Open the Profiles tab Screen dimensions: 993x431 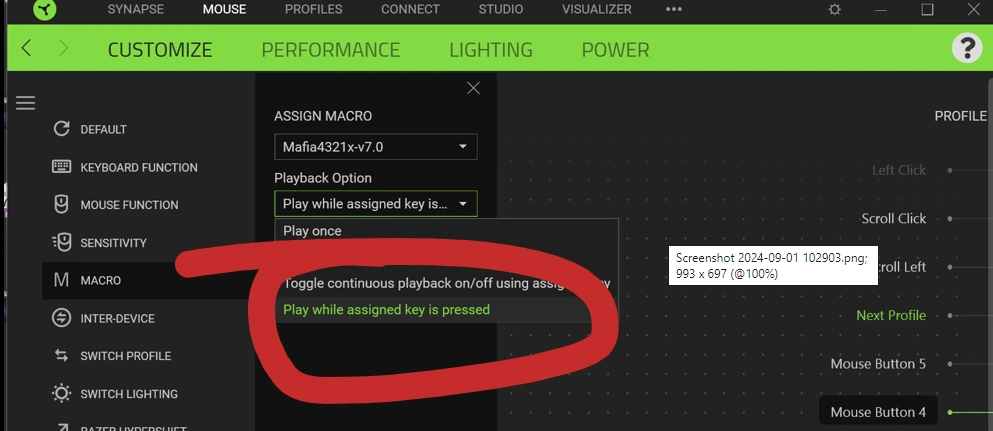point(313,9)
